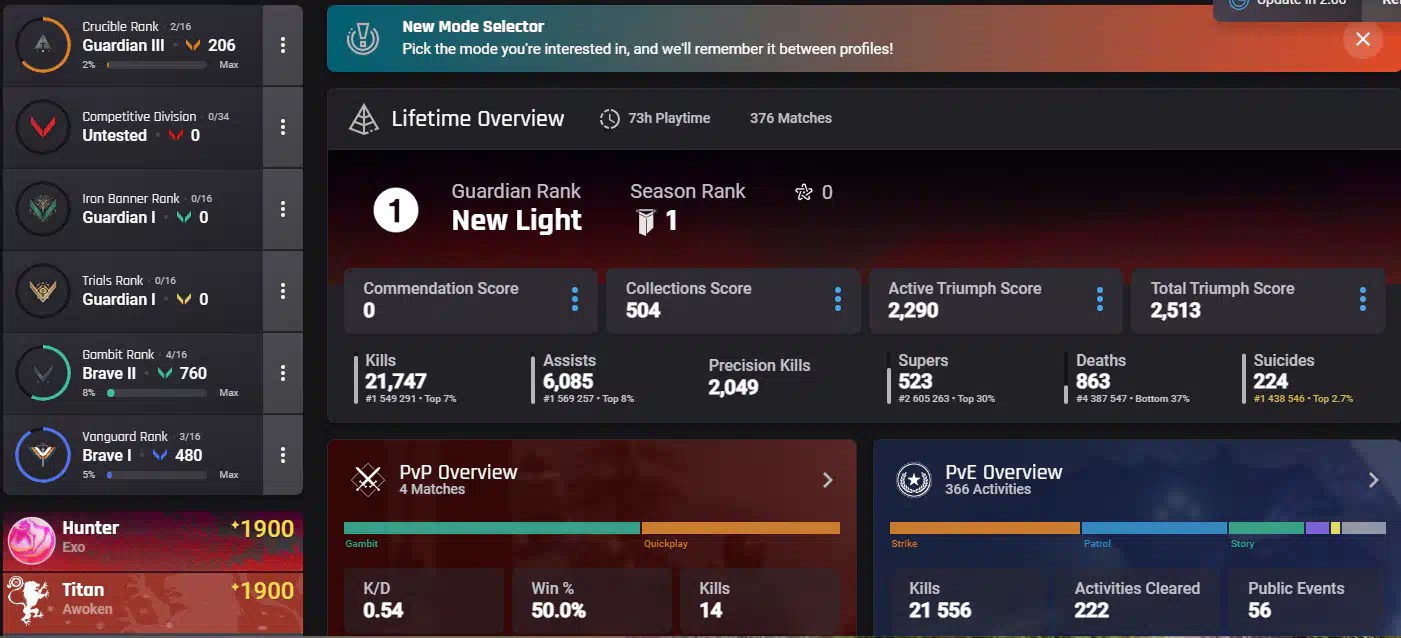Click the blue chevron icon beside 480

click(x=160, y=455)
